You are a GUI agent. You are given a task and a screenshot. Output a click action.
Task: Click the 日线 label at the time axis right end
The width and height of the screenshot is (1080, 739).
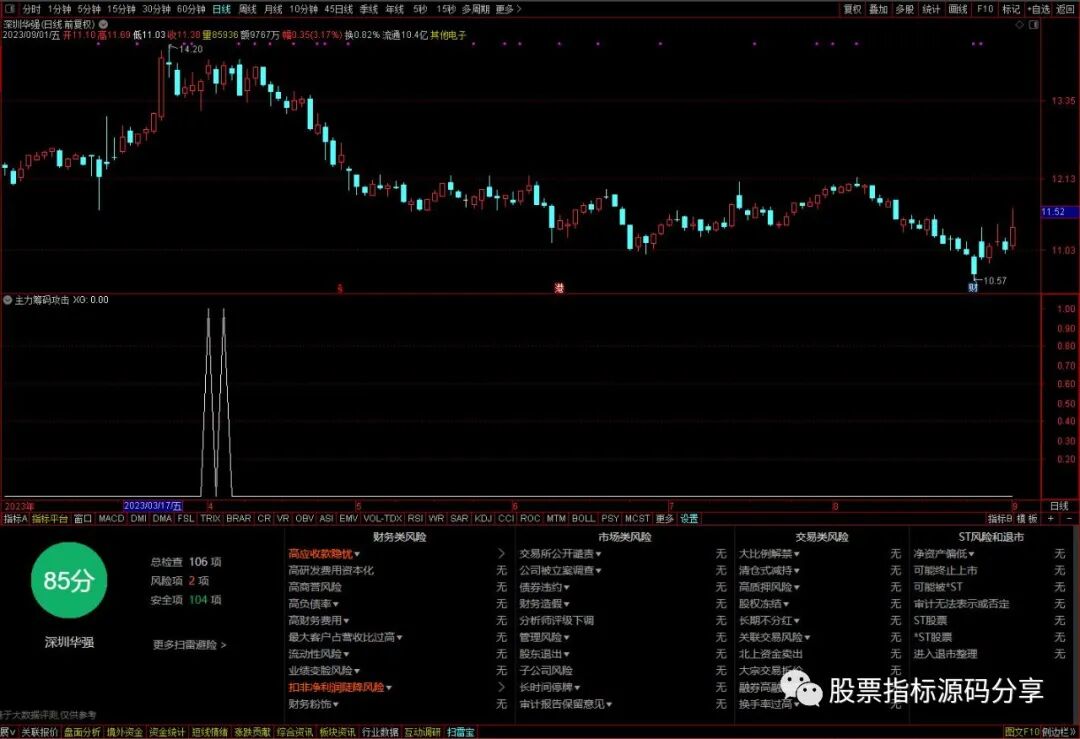click(1059, 506)
